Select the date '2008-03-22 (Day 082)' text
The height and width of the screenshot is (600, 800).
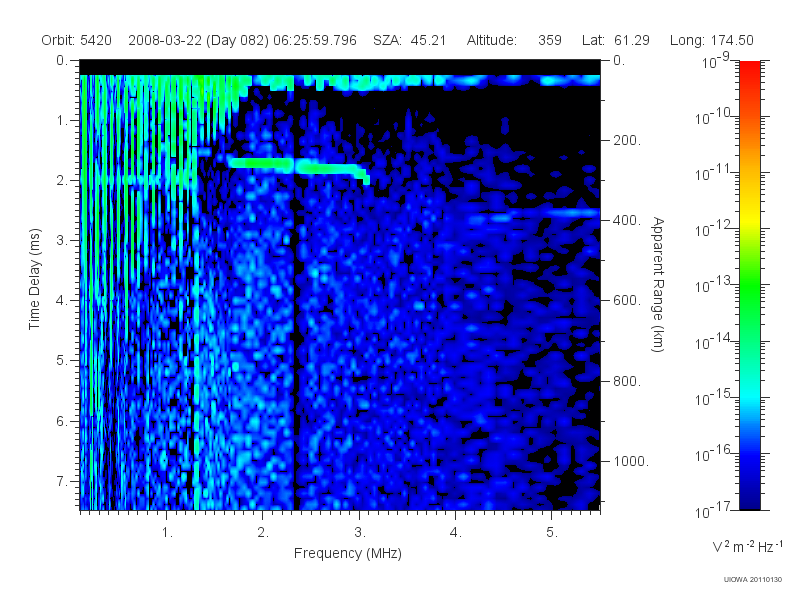coord(198,40)
